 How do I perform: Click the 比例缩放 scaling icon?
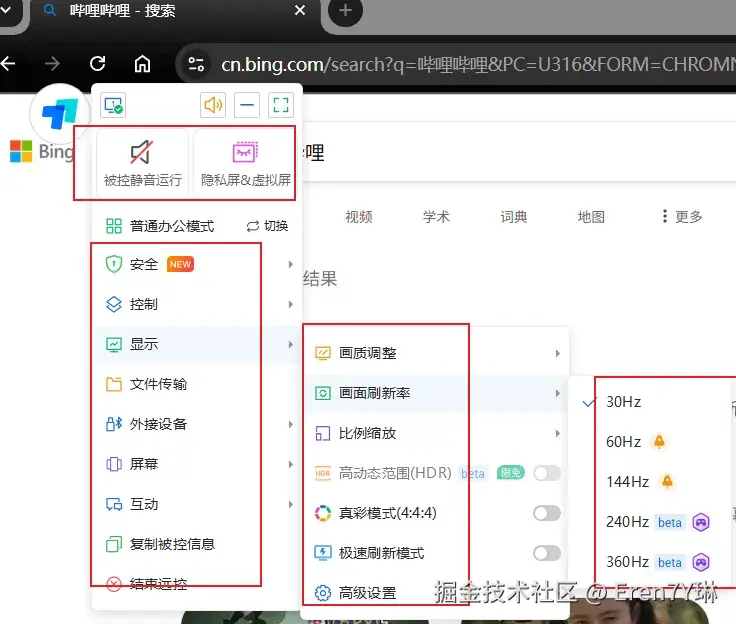point(323,433)
